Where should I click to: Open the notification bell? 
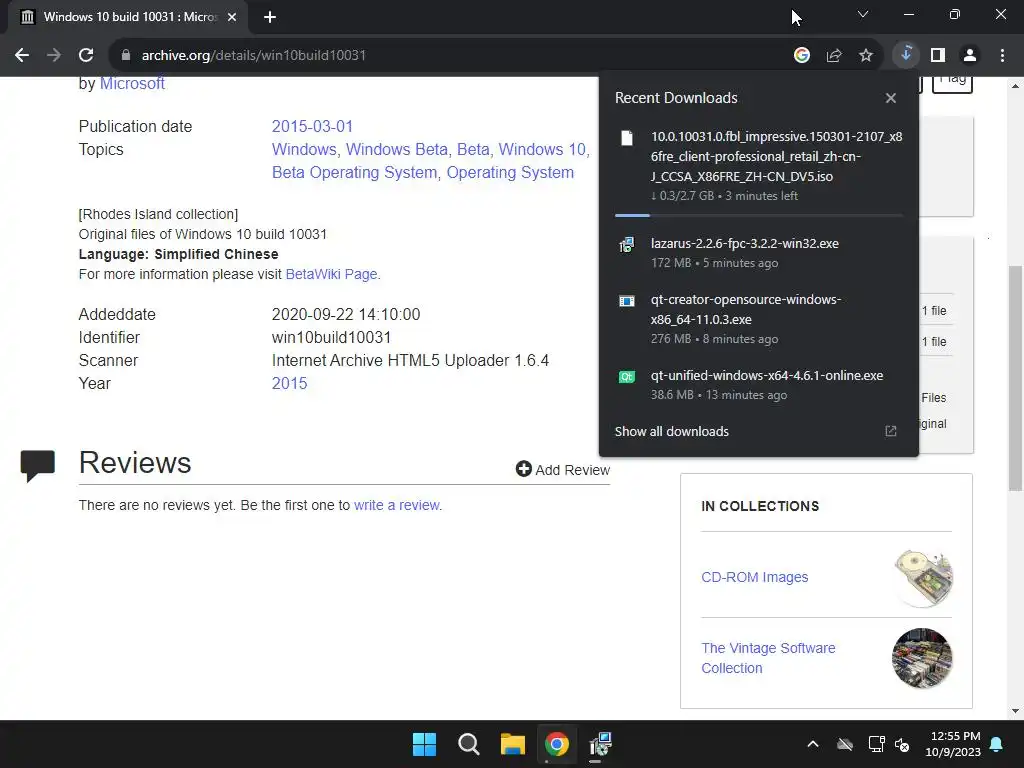[997, 744]
